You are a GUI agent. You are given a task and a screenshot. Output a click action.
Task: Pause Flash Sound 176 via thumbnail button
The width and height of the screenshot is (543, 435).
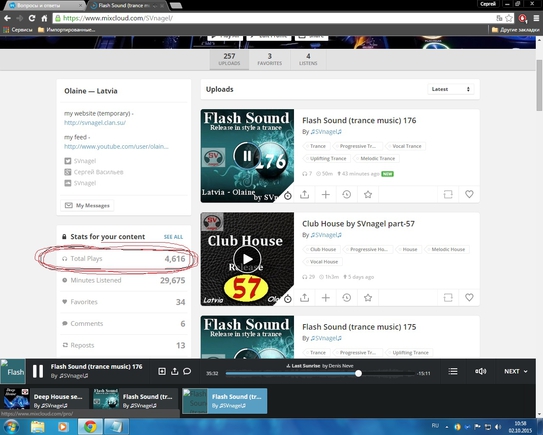click(x=247, y=156)
